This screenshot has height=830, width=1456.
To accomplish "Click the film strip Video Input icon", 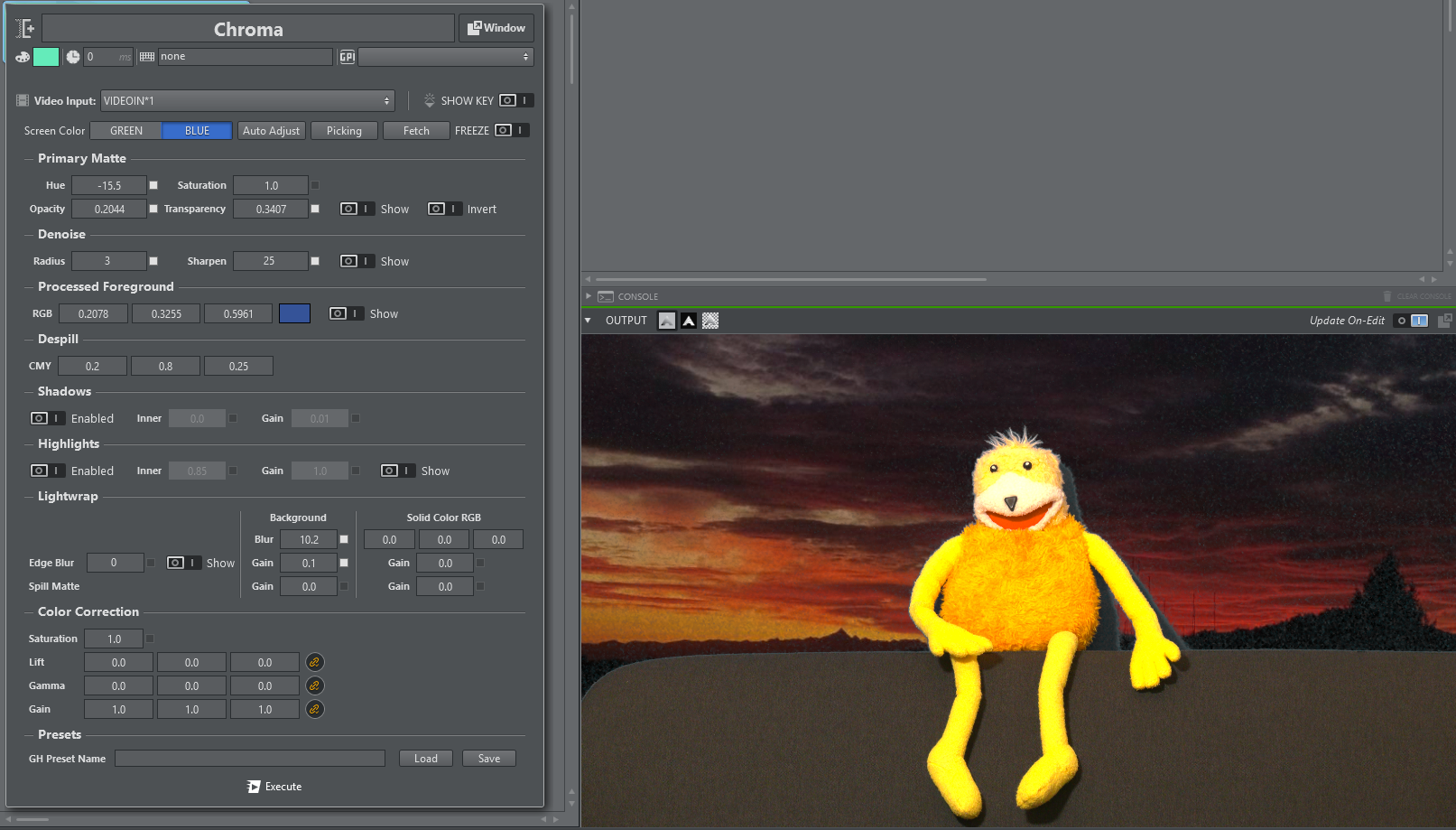I will pos(23,100).
